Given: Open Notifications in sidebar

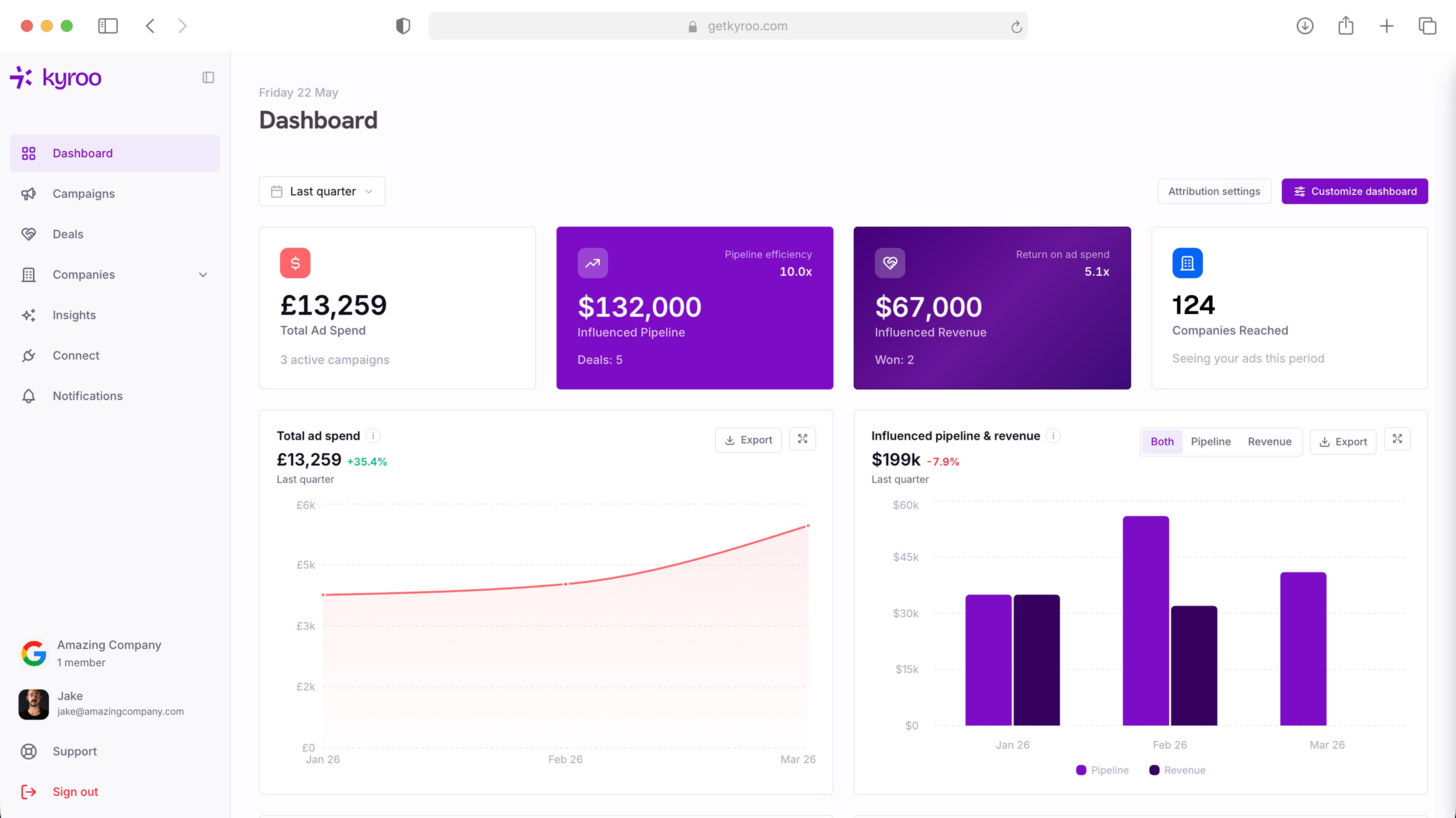Looking at the screenshot, I should pyautogui.click(x=115, y=396).
